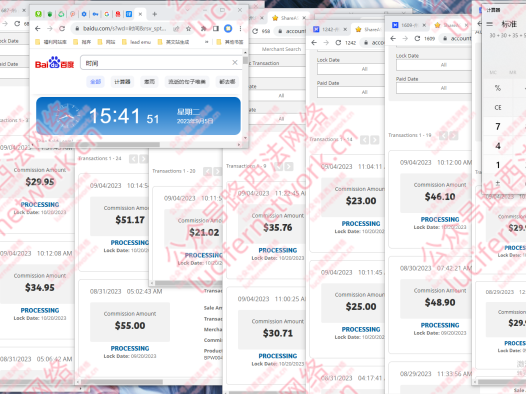Image resolution: width=526 pixels, height=394 pixels.
Task: Switch to the 1242 tab
Action: (329, 30)
